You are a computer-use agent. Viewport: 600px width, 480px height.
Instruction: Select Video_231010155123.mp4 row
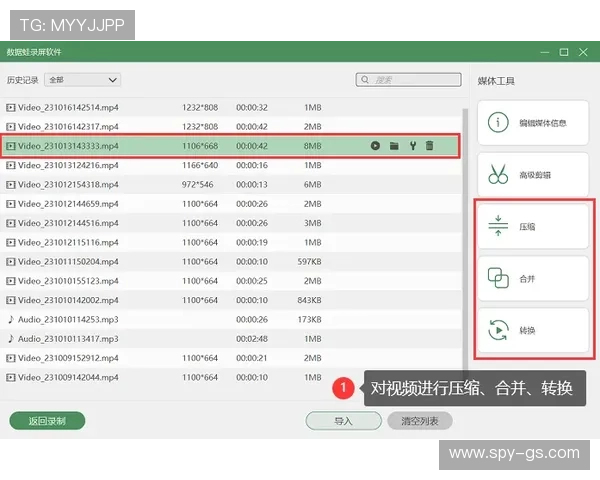point(231,281)
